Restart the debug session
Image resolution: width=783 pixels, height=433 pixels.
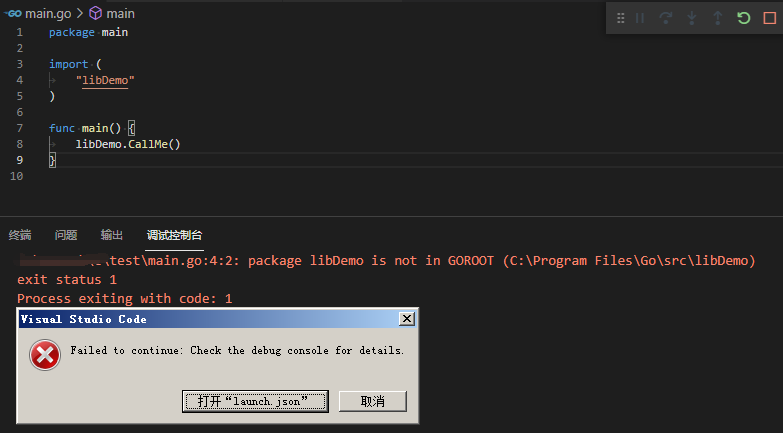pyautogui.click(x=744, y=18)
